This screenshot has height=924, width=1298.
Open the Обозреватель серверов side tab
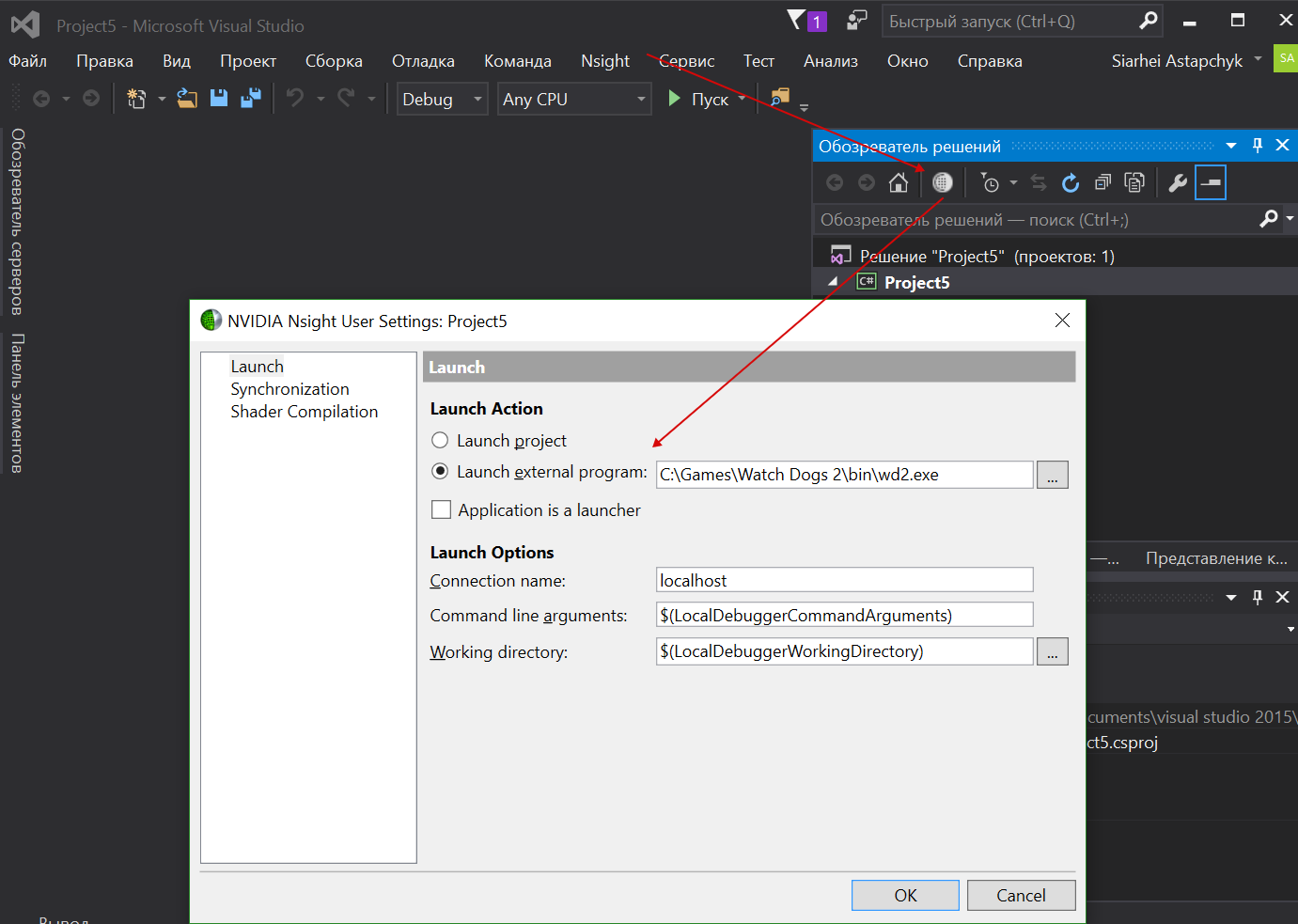pos(16,222)
